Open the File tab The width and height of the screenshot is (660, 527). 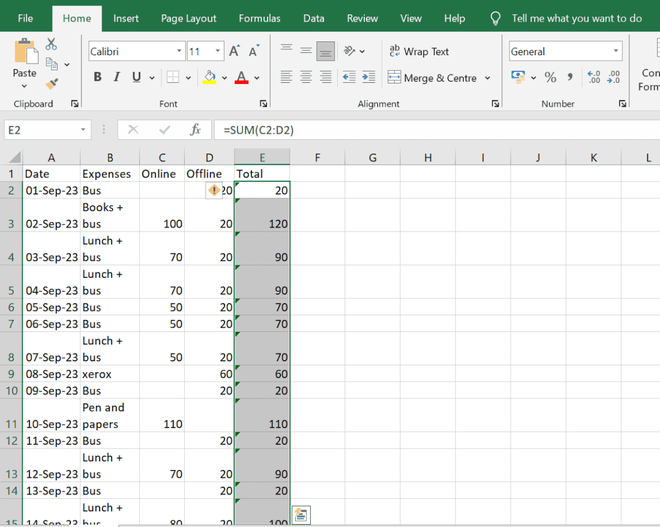[25, 18]
